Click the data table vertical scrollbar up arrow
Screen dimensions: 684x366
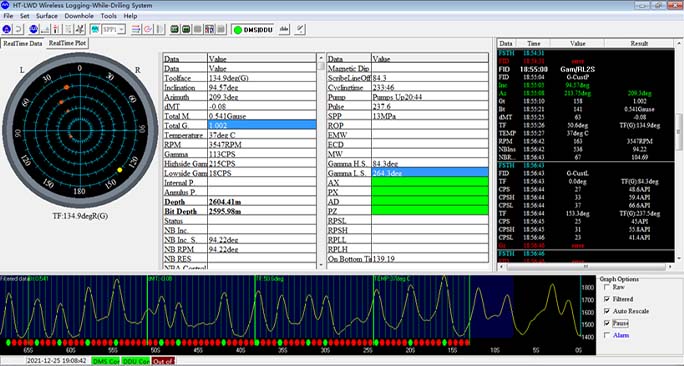[321, 58]
